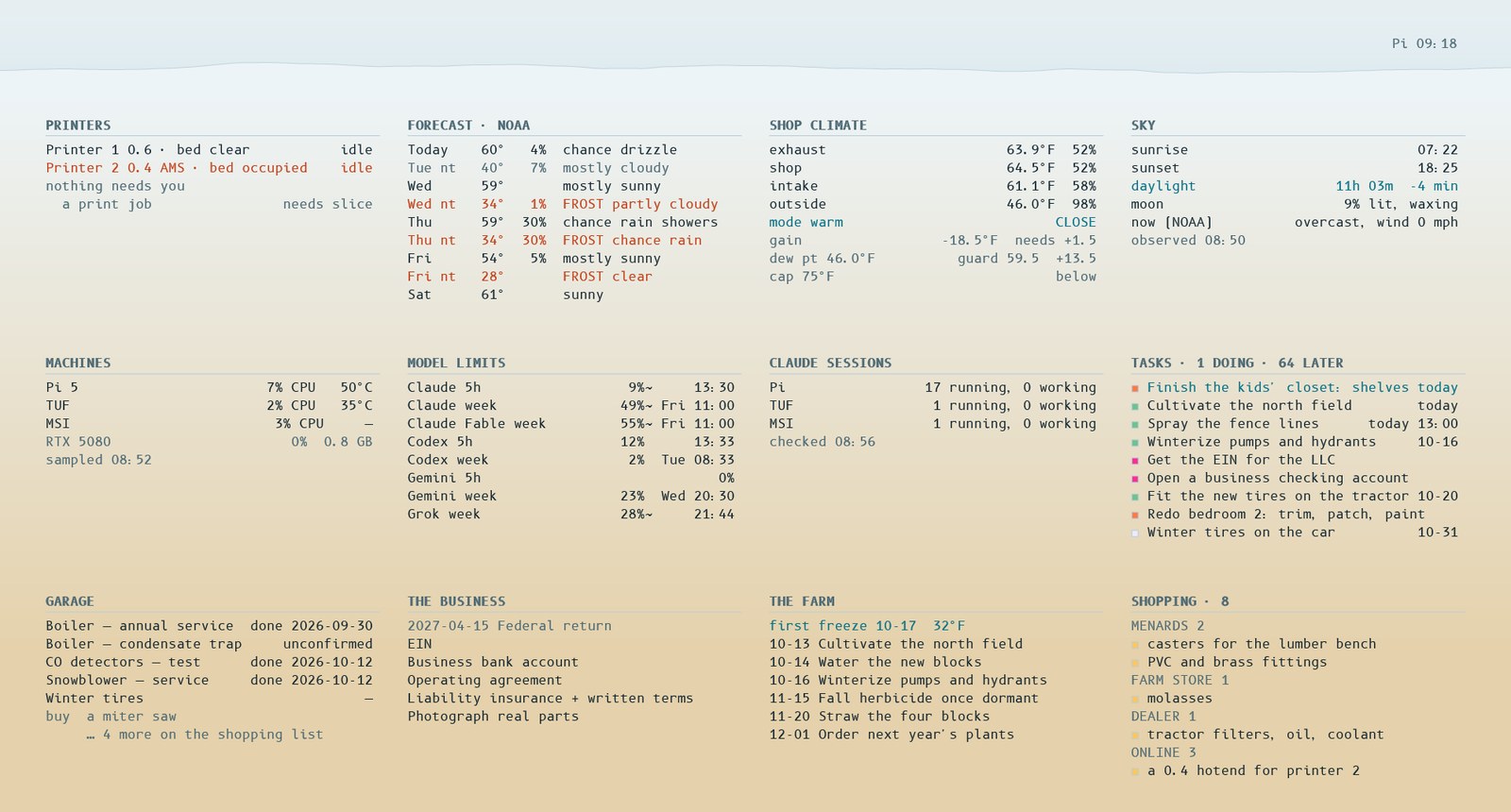Select the Wed nt FROST partly cloudy forecast row
The image size is (1511, 812).
tap(563, 204)
